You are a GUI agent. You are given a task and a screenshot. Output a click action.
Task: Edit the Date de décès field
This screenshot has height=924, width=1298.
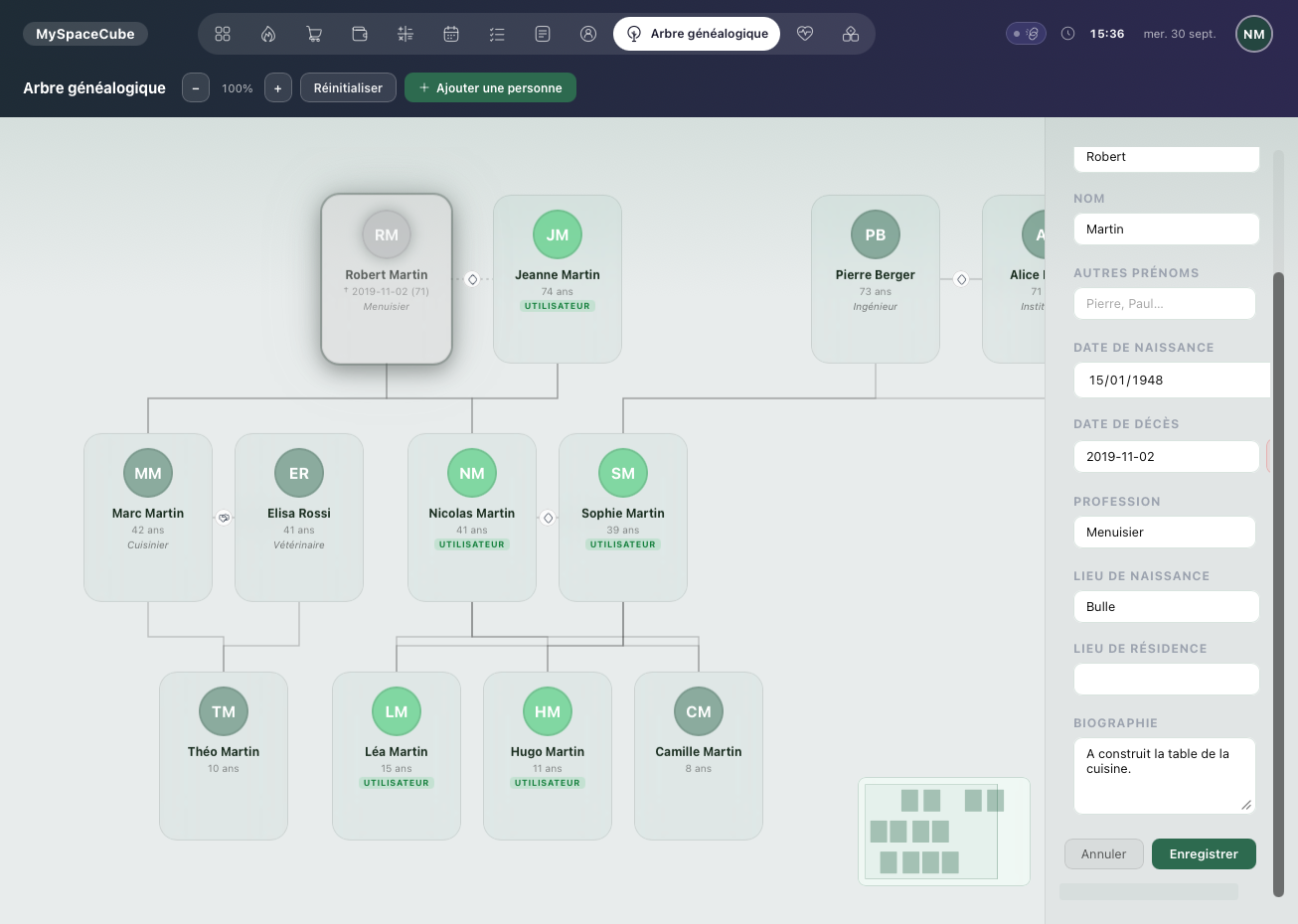point(1167,457)
